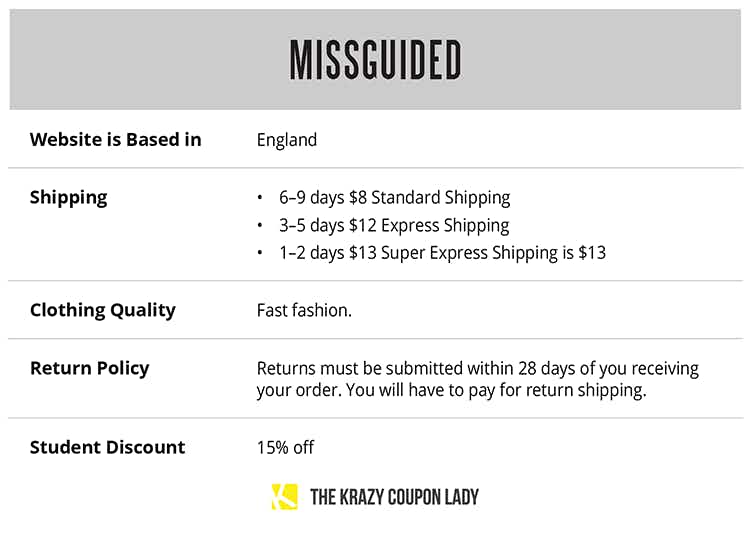
Task: Select the "Website is Based in" row label
Action: coord(115,140)
